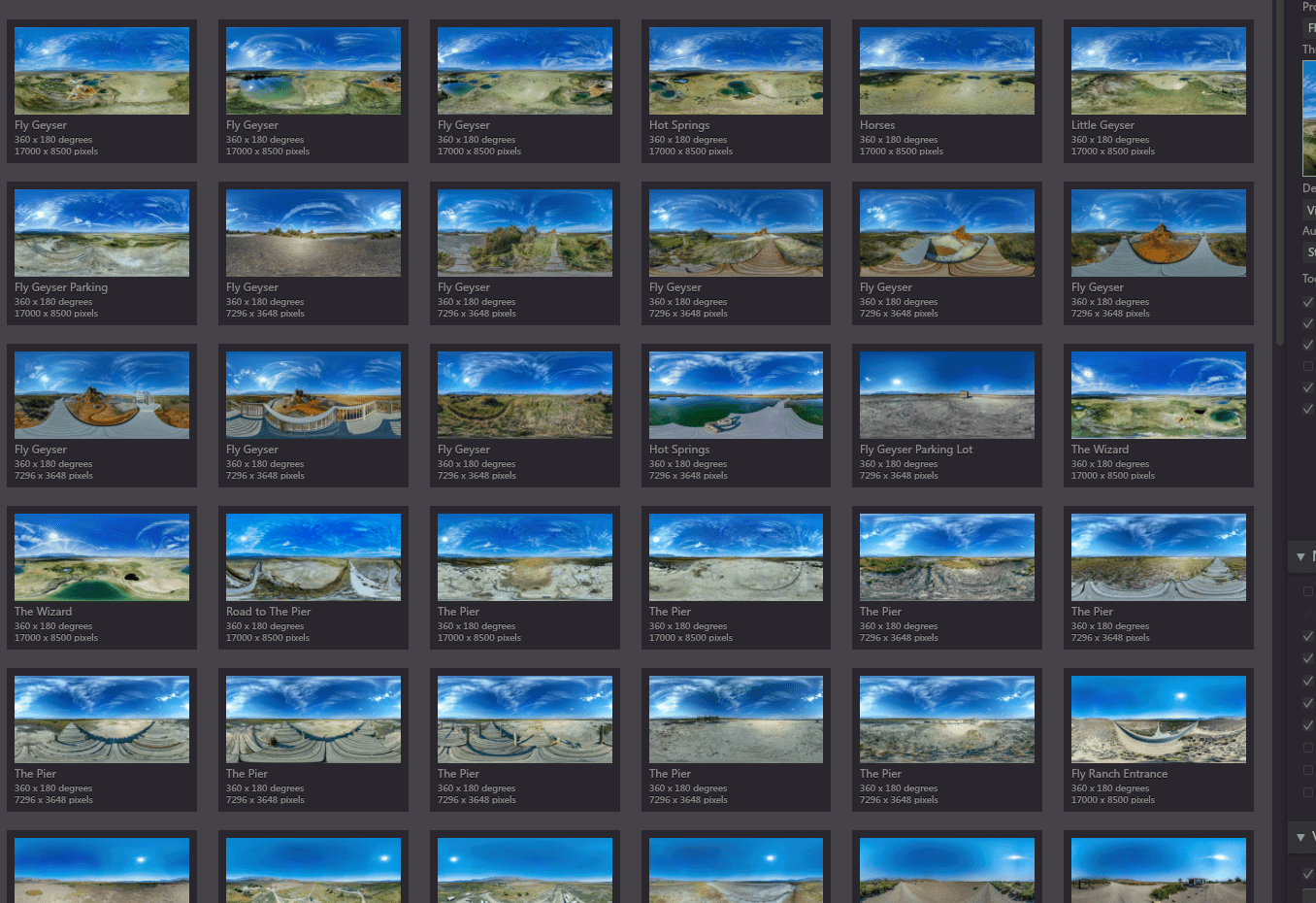
Task: Select the Fly Geyser panorama with white railing deck
Action: [x=313, y=395]
